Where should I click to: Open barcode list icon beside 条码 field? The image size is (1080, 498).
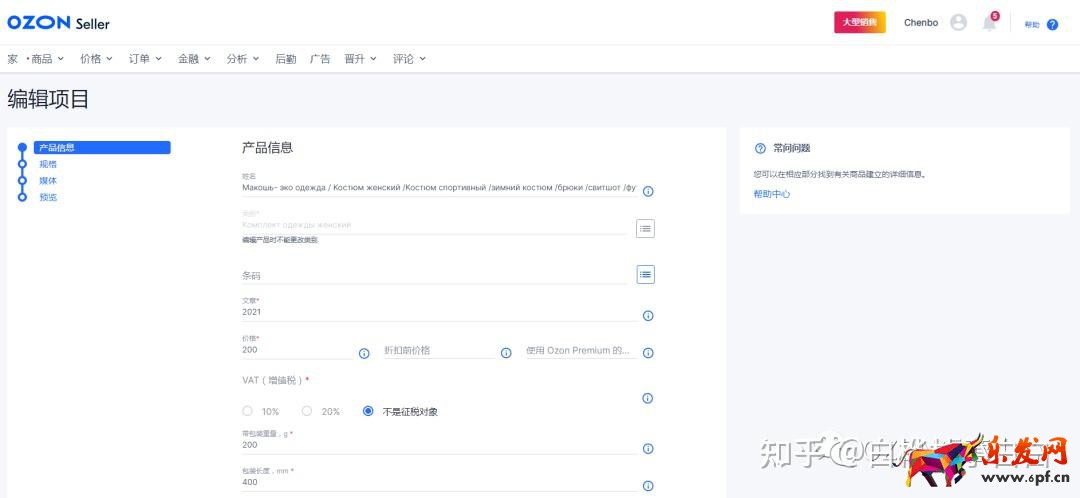click(x=646, y=274)
